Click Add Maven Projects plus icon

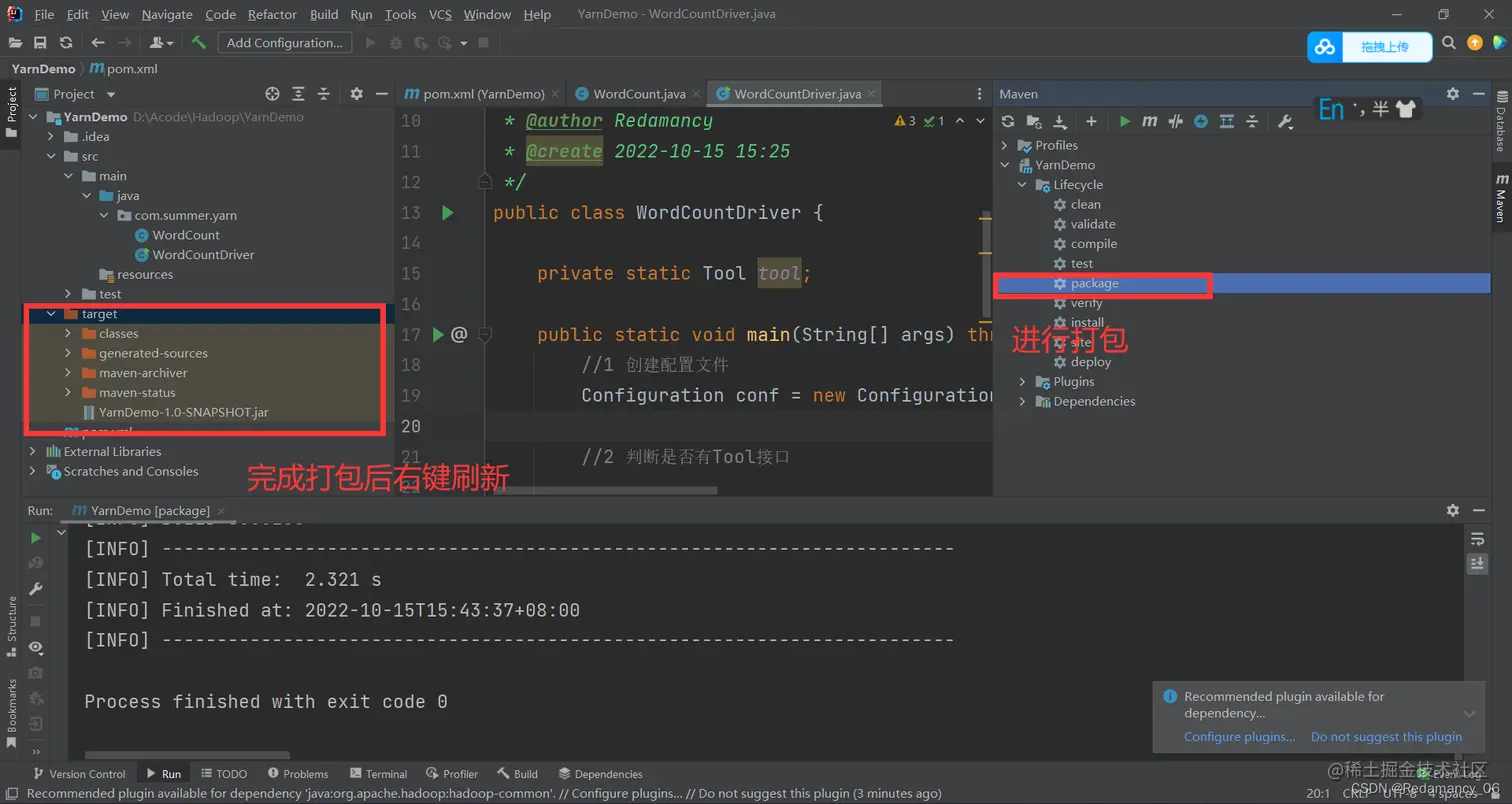(1091, 121)
